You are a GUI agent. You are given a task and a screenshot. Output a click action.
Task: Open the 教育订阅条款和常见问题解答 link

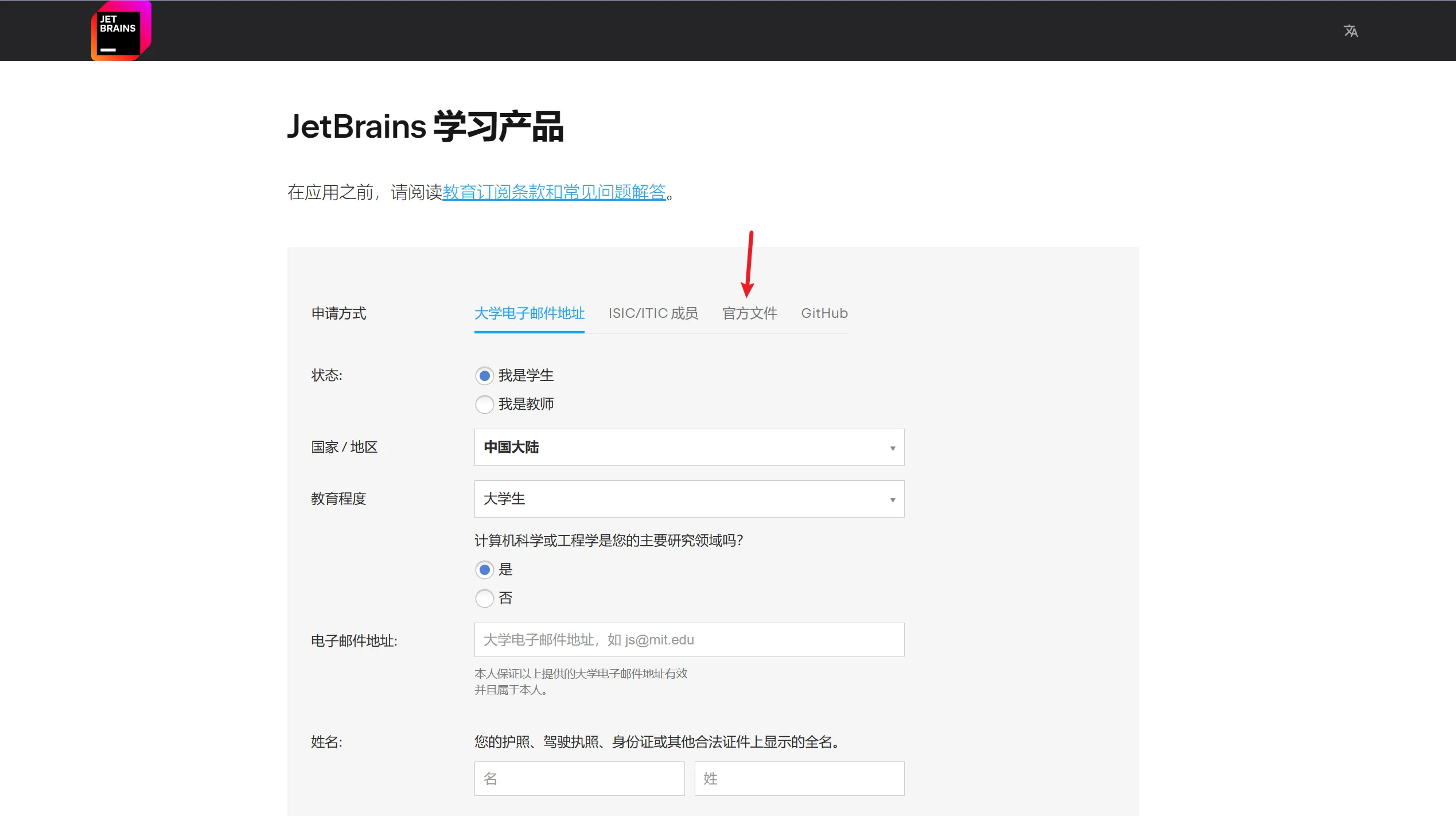click(x=554, y=192)
